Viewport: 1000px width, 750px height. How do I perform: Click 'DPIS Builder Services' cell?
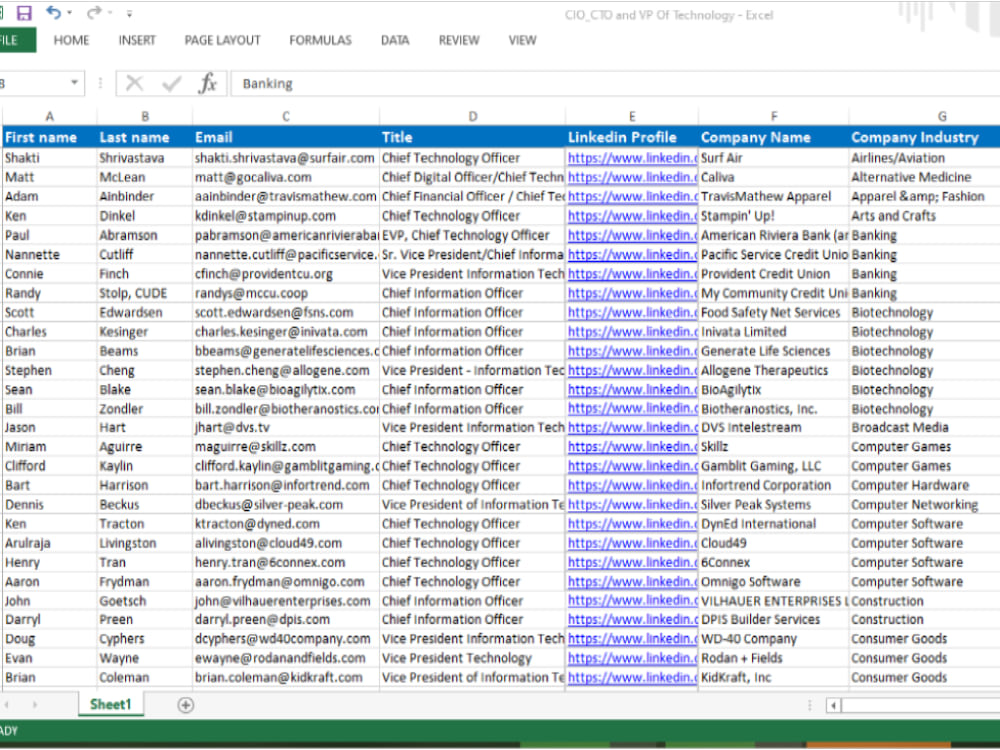click(x=774, y=619)
